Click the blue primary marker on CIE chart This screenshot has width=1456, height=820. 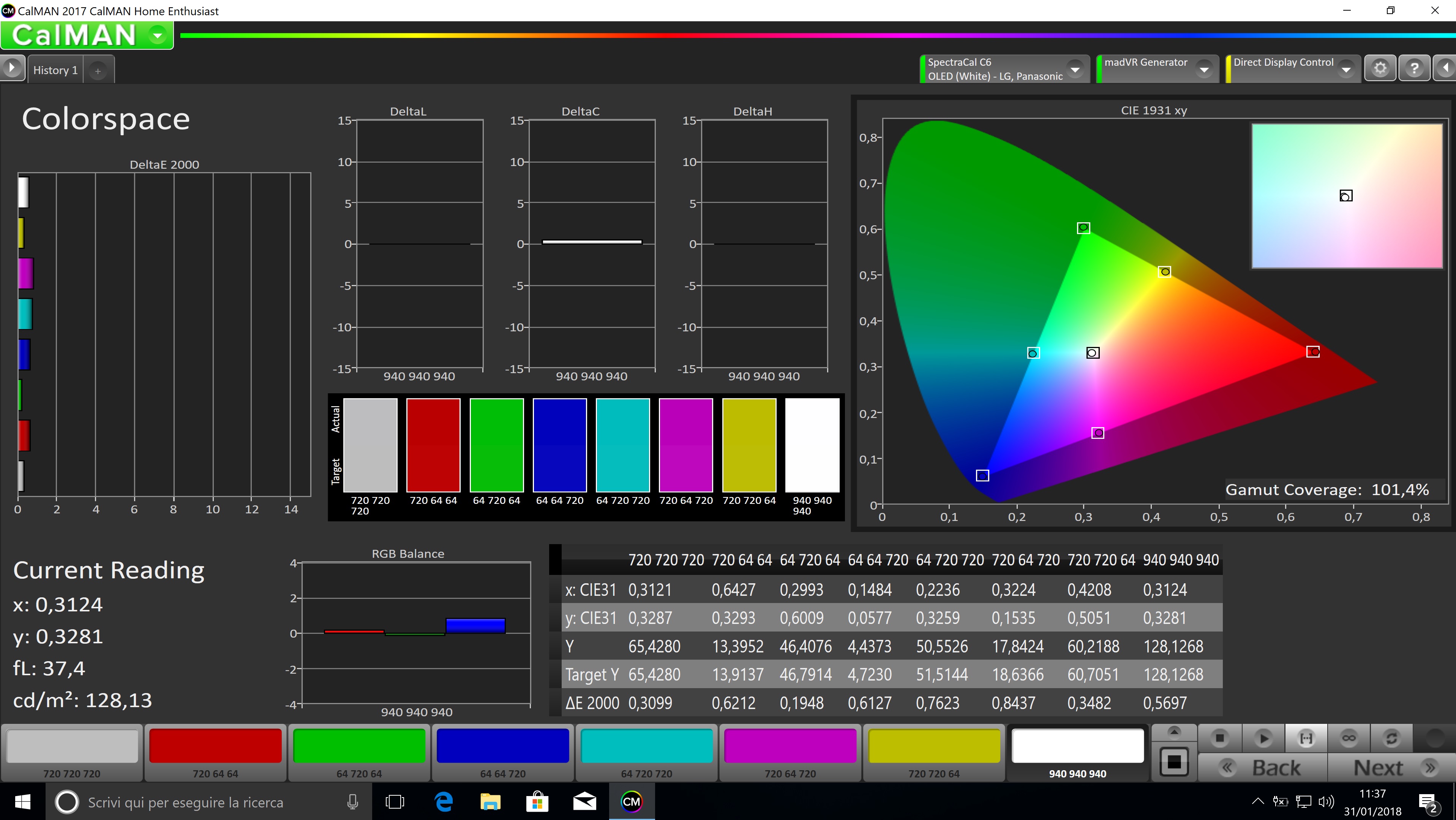pyautogui.click(x=982, y=476)
